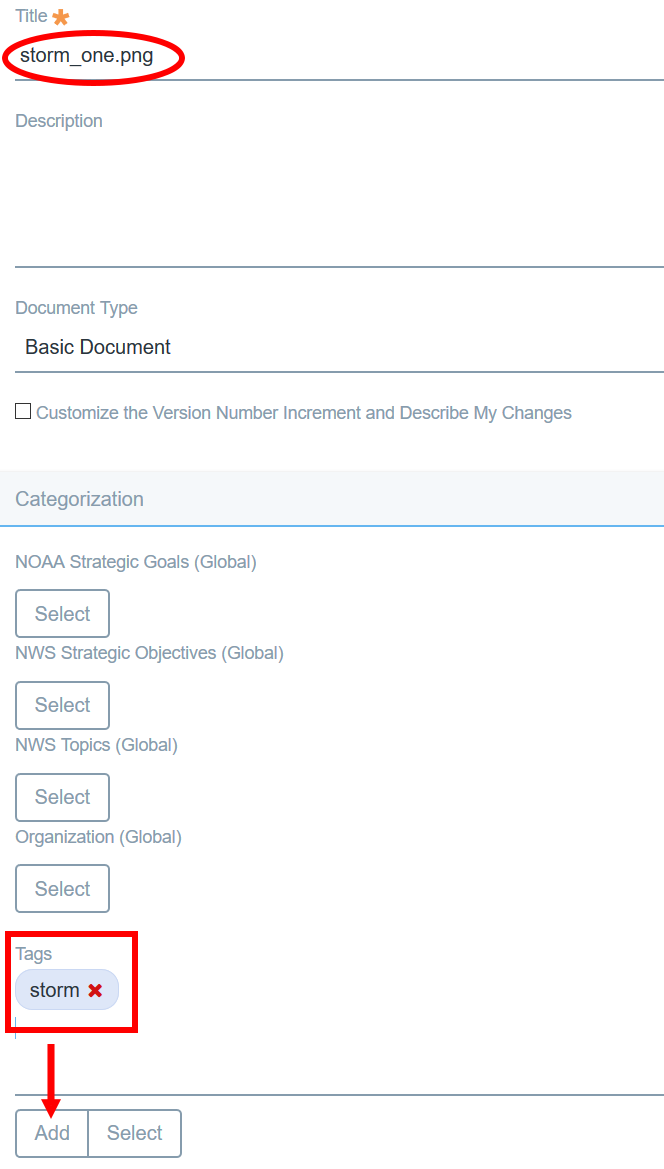Focus the Title field containing storm_one.png
Image resolution: width=664 pixels, height=1169 pixels.
(x=339, y=56)
